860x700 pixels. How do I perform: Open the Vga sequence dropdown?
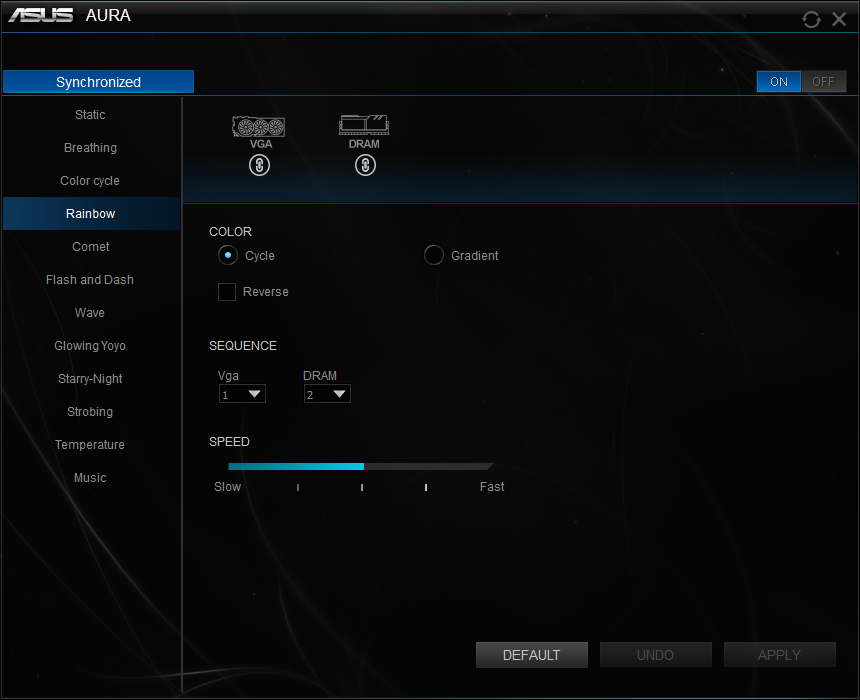242,394
